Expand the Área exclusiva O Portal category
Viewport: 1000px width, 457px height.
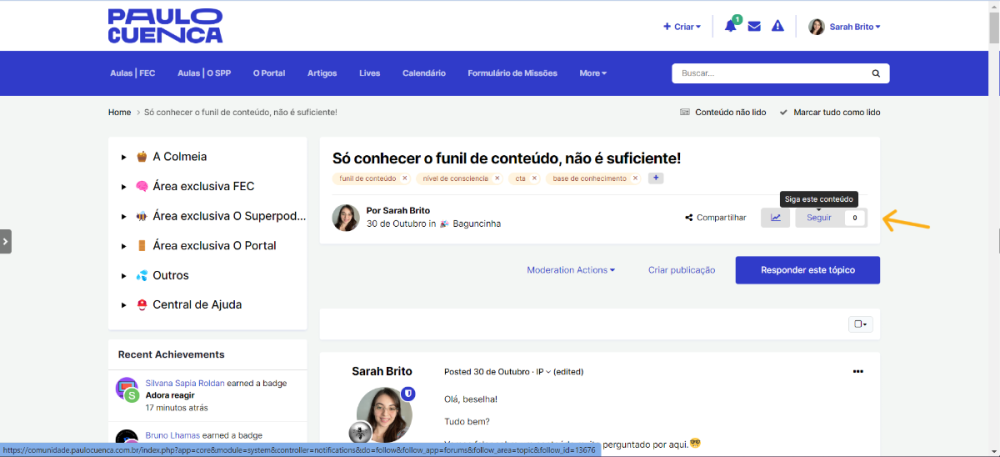click(124, 246)
